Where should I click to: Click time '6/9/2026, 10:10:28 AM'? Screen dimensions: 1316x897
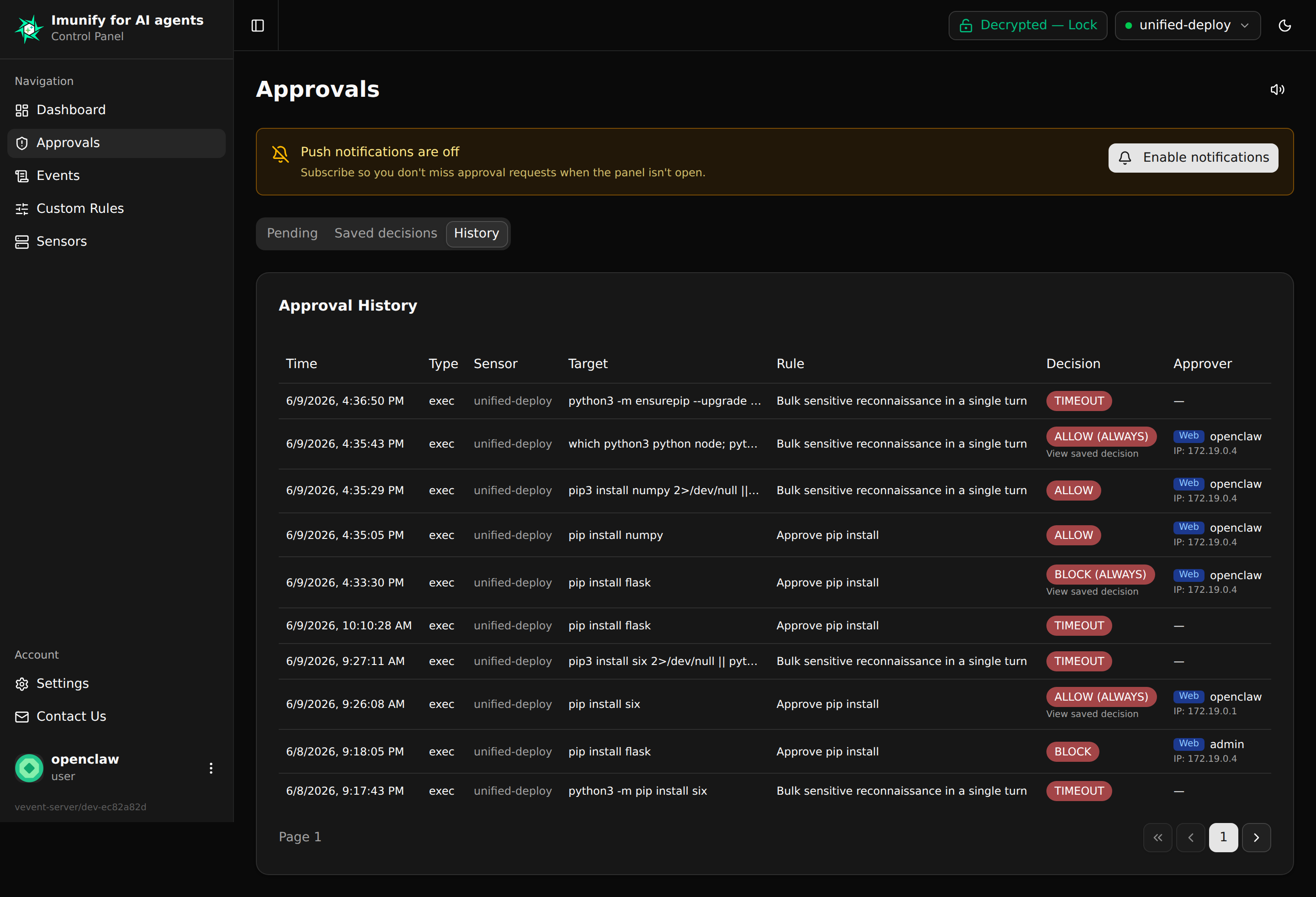pos(349,625)
